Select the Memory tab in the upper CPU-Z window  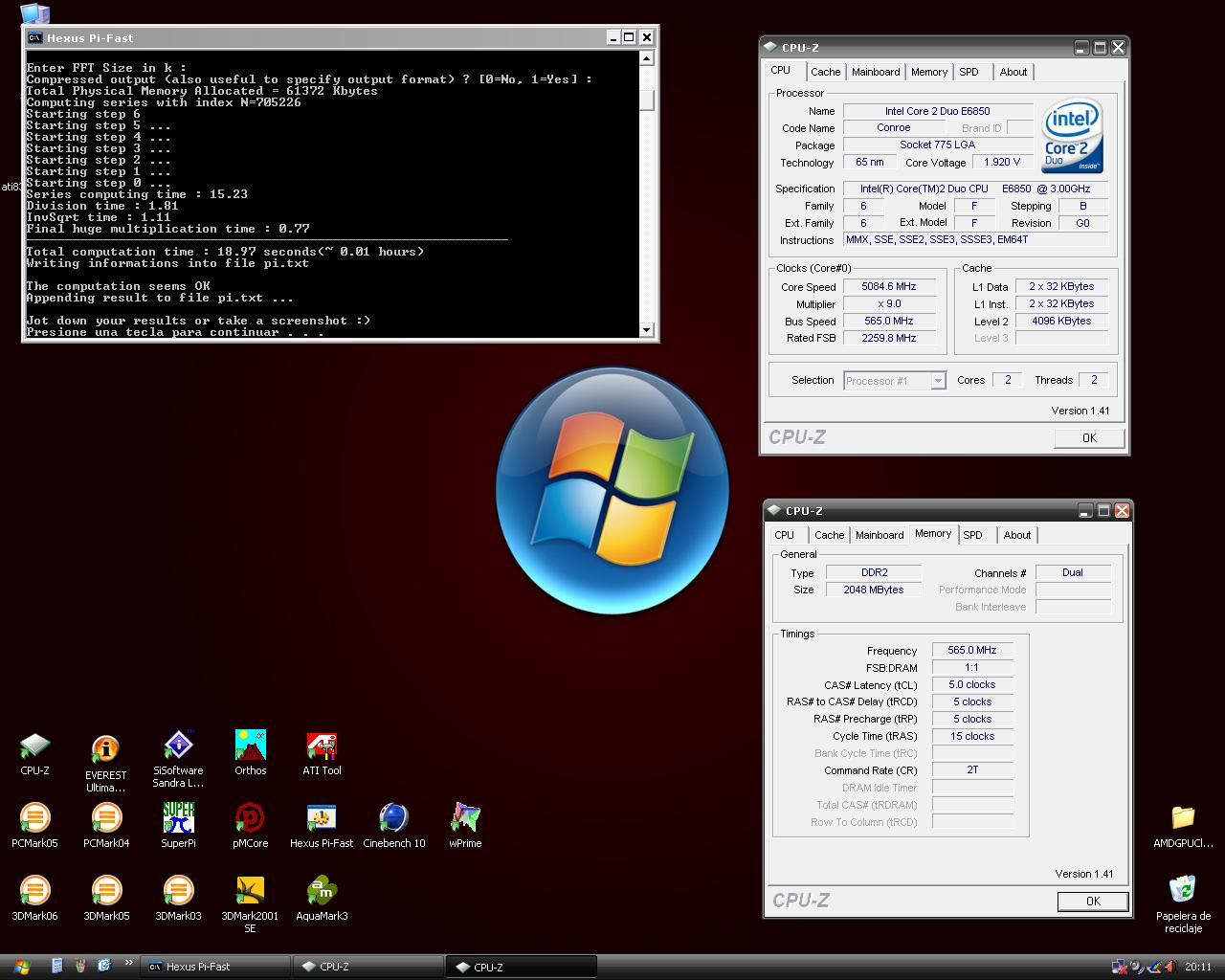928,72
